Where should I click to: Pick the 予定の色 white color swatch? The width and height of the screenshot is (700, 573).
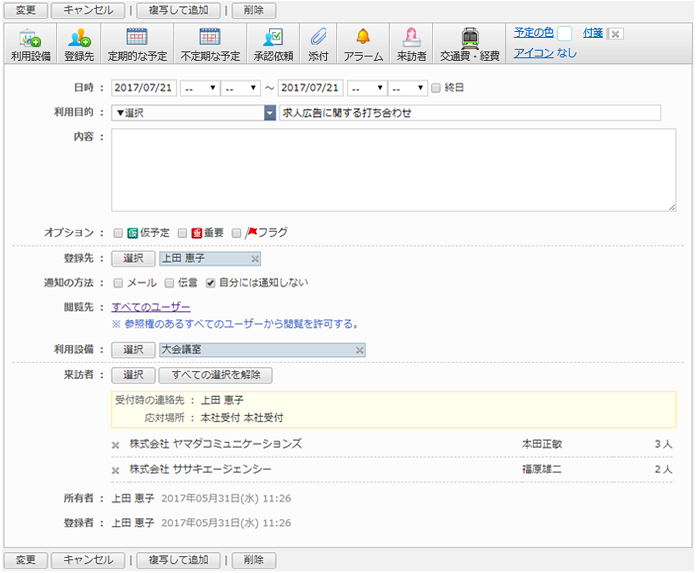(x=565, y=34)
